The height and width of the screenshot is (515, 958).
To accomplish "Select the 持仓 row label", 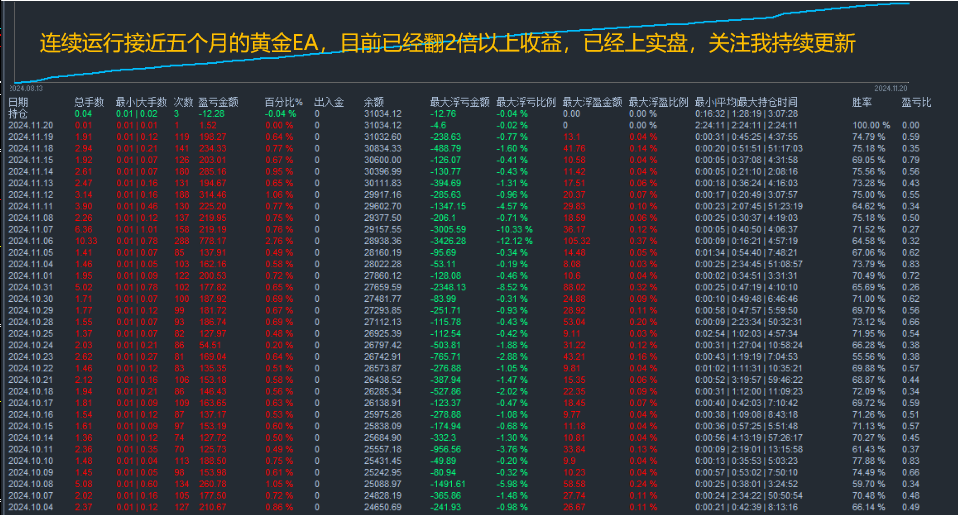I will [x=18, y=114].
